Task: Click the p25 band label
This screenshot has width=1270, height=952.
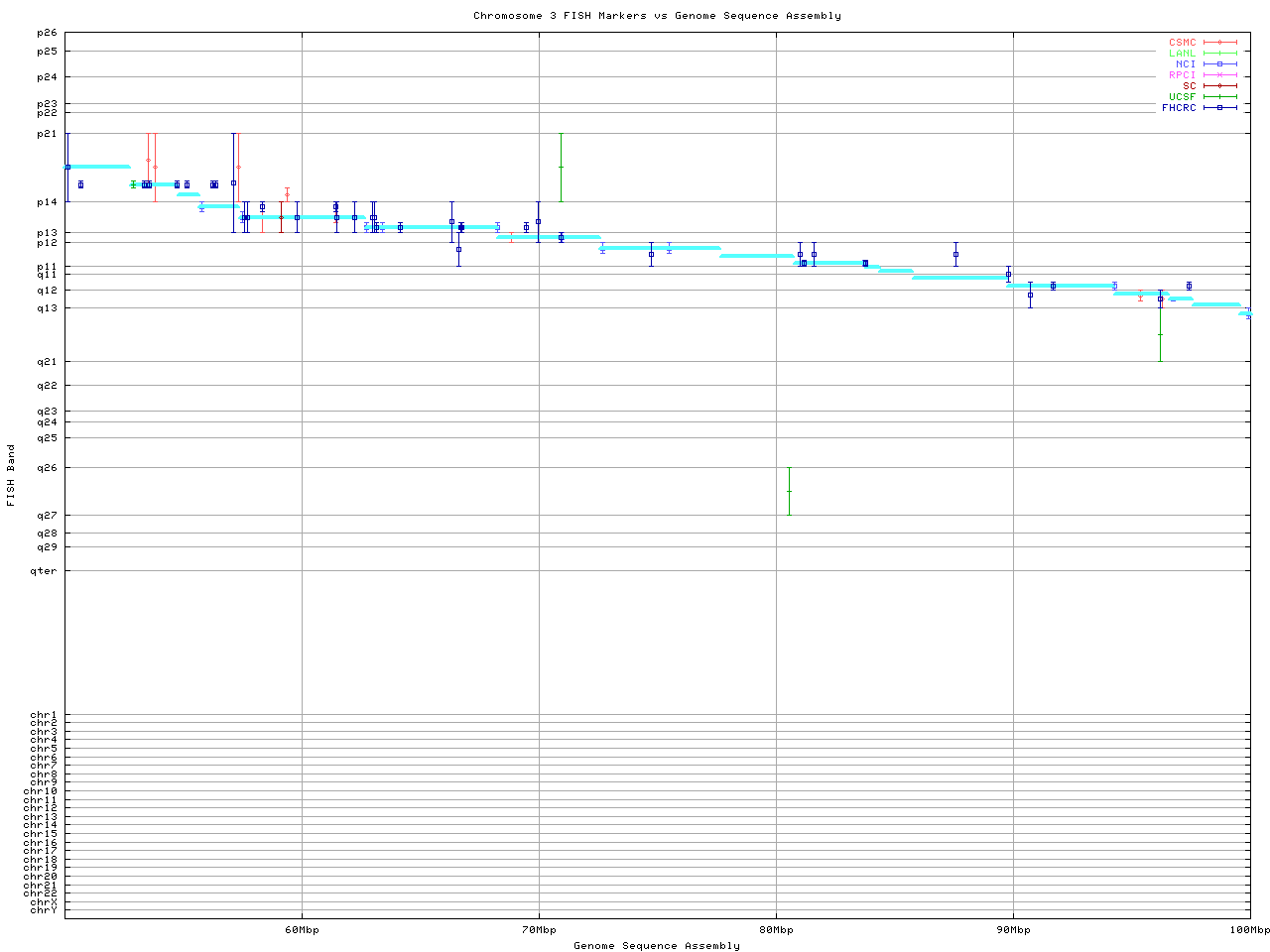Action: pos(48,52)
